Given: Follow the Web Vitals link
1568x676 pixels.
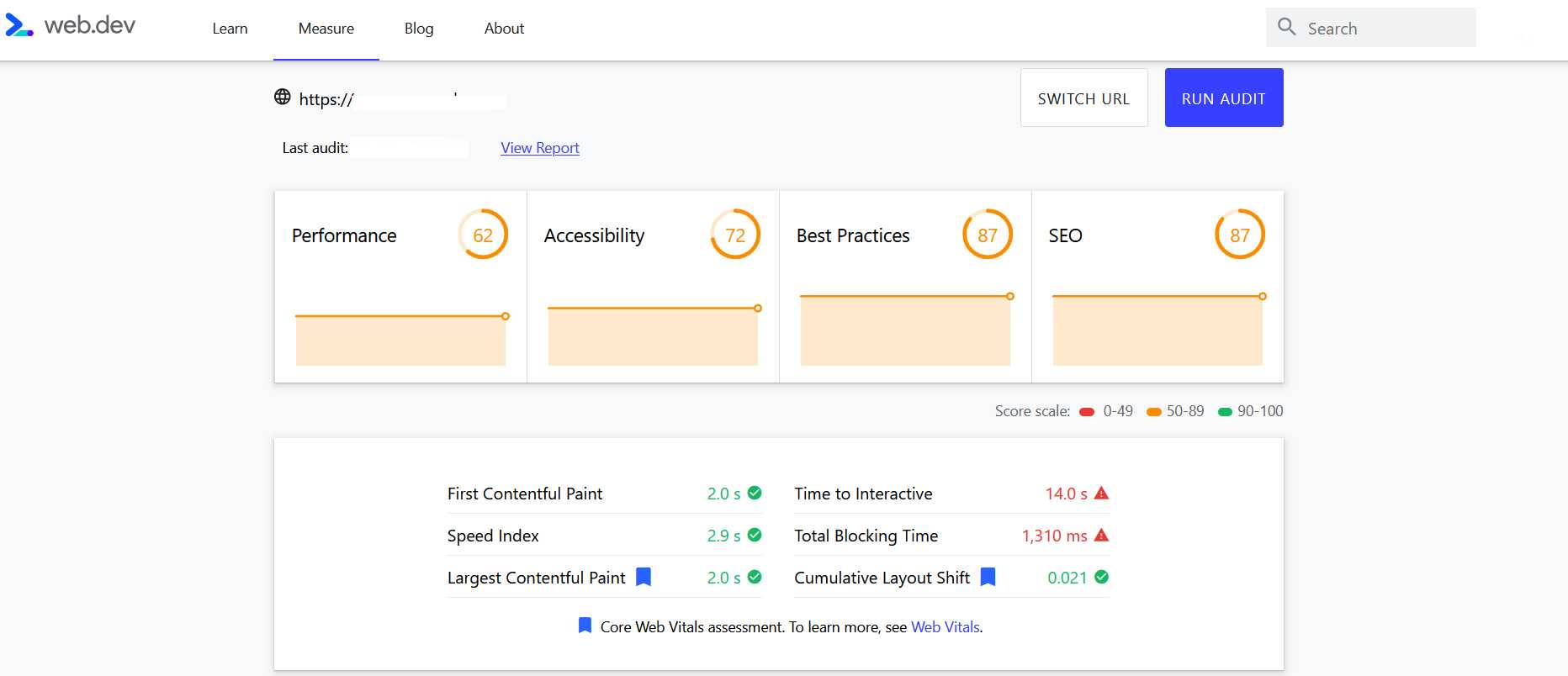Looking at the screenshot, I should (946, 627).
